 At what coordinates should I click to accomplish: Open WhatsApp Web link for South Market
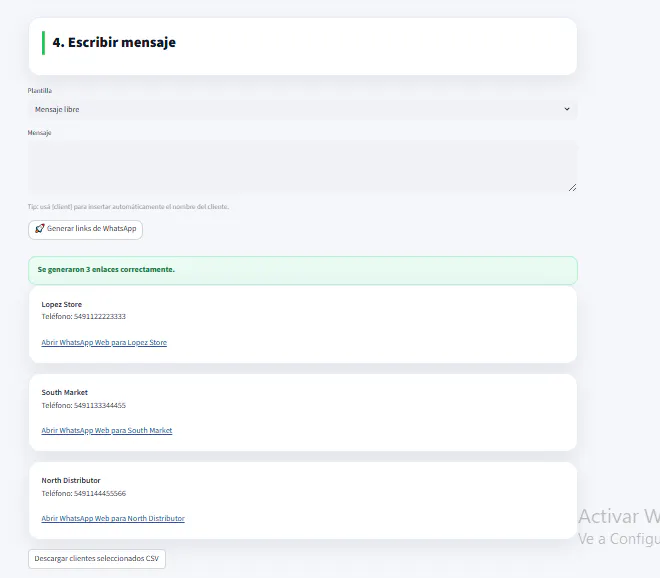pos(106,430)
